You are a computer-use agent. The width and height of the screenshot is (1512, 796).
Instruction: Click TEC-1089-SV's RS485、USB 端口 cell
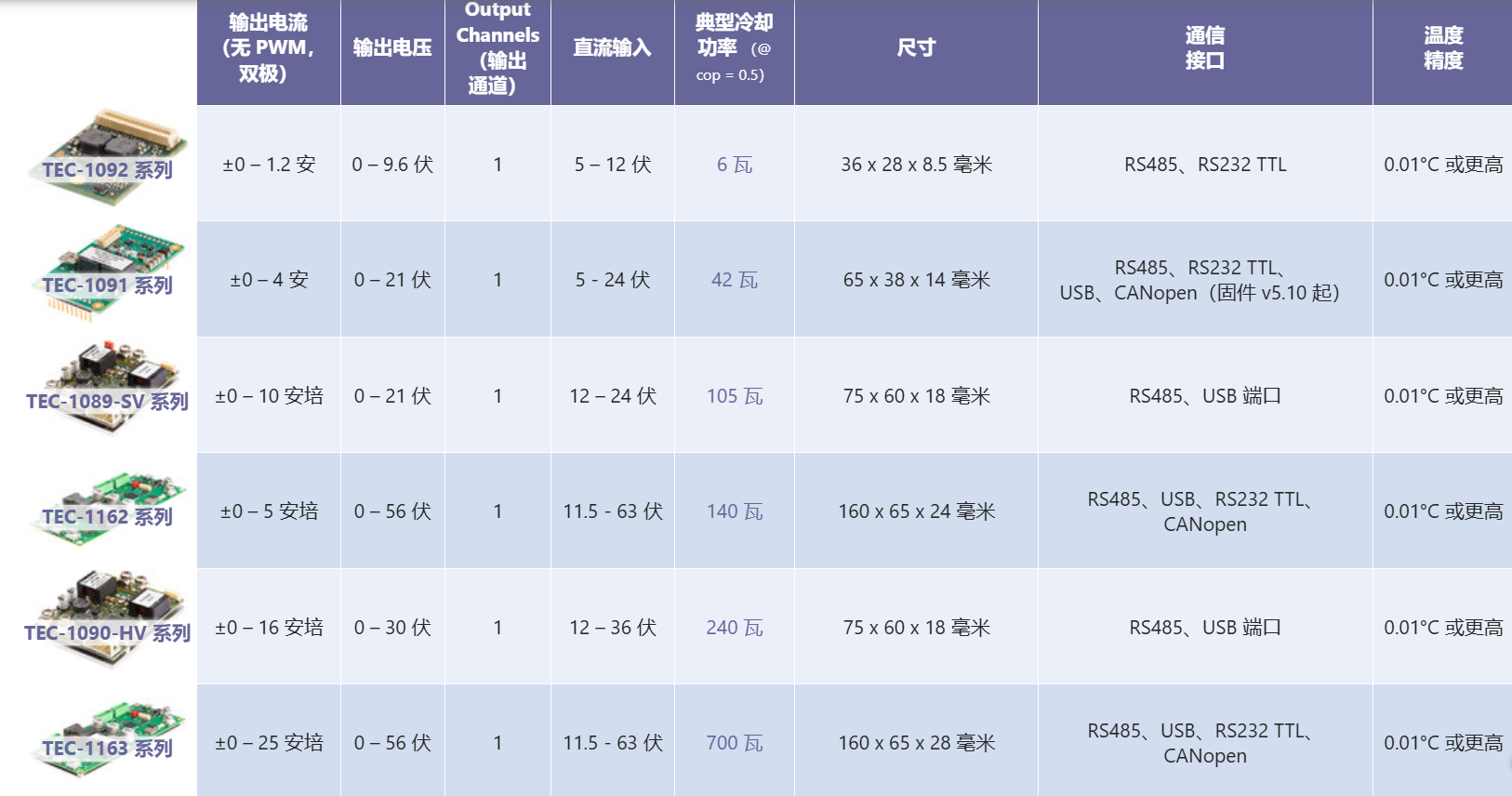point(1205,396)
